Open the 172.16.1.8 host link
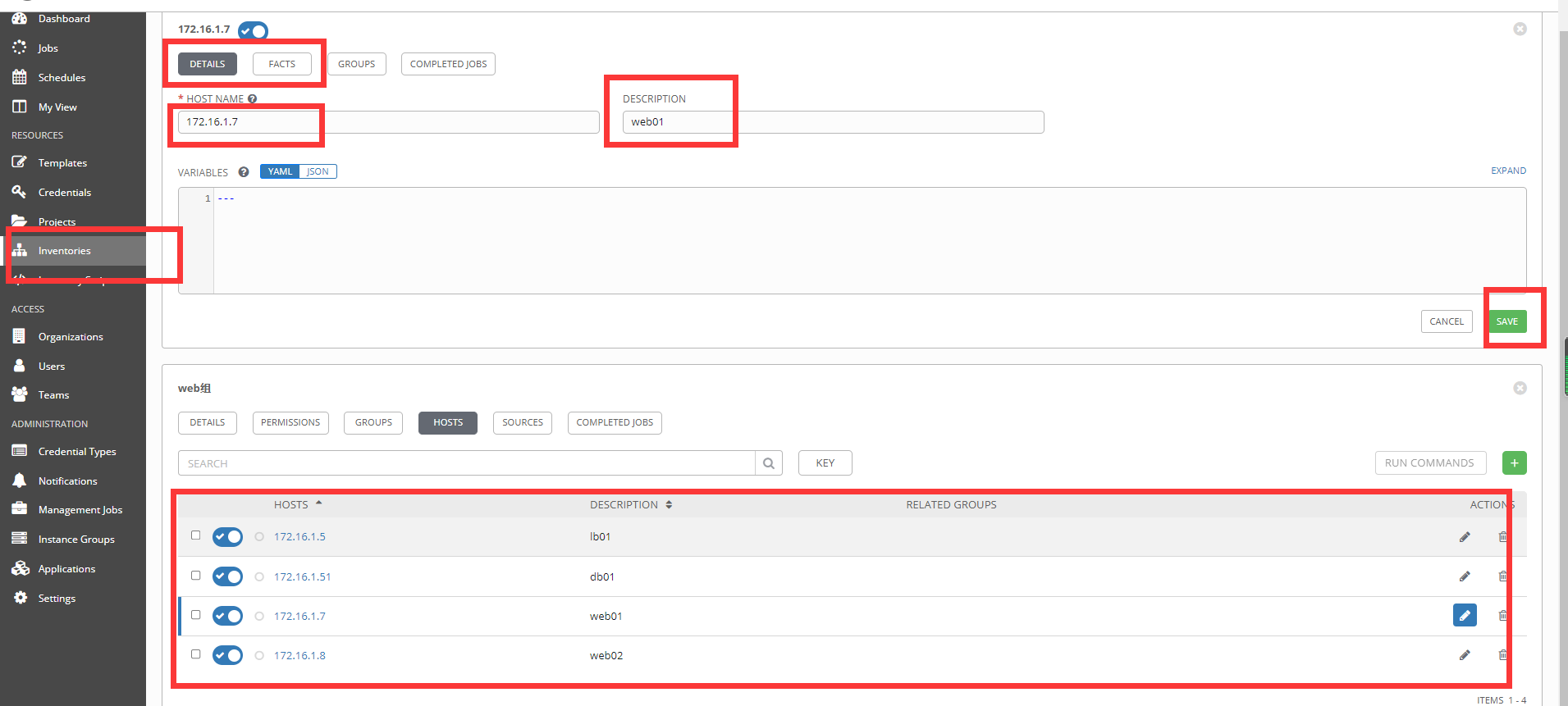Image resolution: width=1568 pixels, height=706 pixels. [x=299, y=655]
